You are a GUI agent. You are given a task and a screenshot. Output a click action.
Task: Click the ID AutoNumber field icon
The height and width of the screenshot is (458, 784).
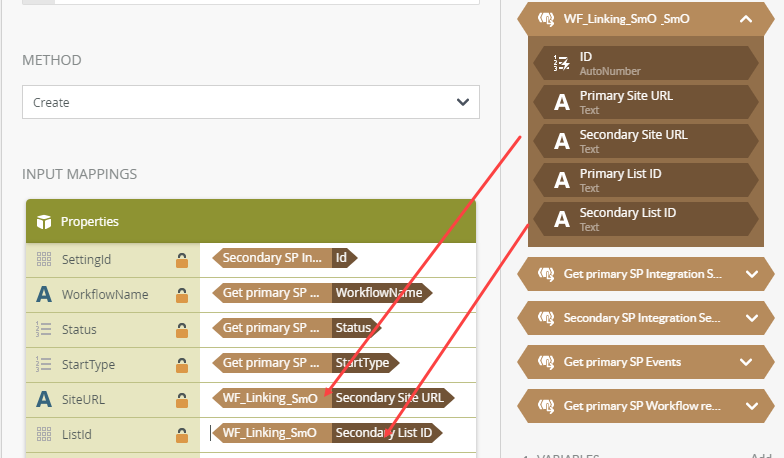click(x=561, y=64)
